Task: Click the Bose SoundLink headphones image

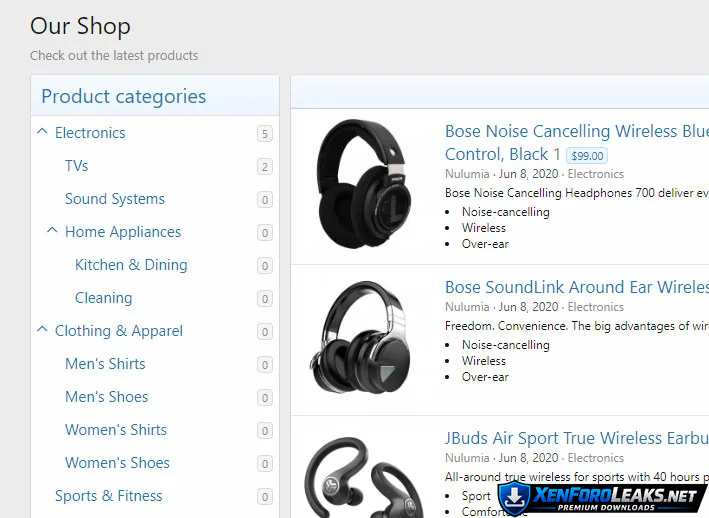Action: (360, 337)
